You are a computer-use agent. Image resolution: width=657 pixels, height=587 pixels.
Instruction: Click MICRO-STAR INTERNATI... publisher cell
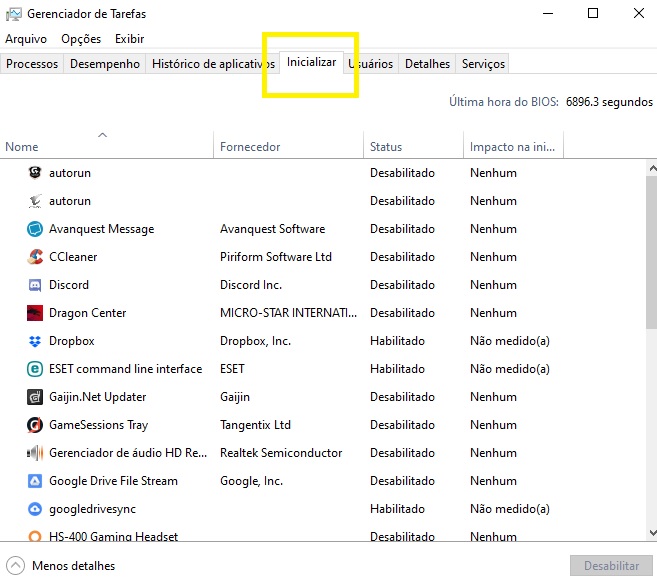288,313
